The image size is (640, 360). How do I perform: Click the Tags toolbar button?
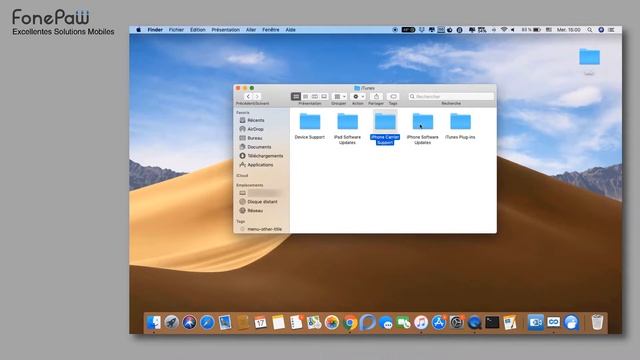[393, 97]
